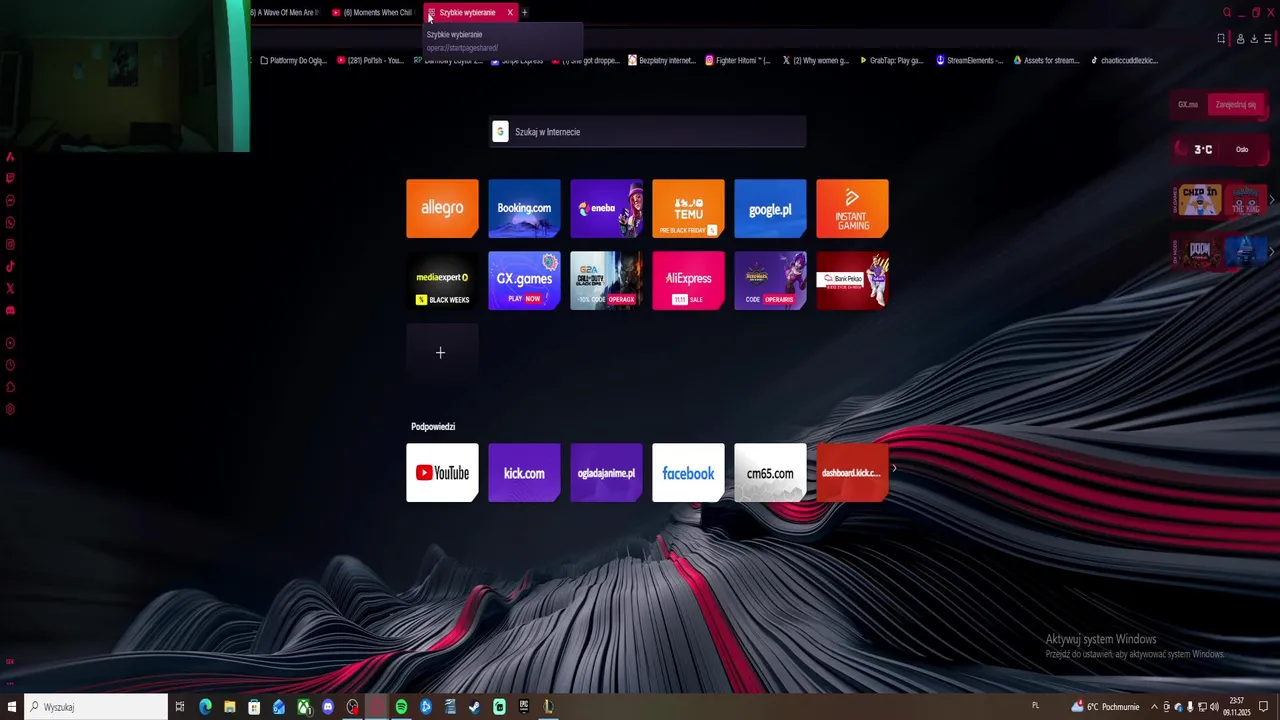This screenshot has height=720, width=1280.
Task: Open the AliExpress speed dial tile
Action: point(688,280)
